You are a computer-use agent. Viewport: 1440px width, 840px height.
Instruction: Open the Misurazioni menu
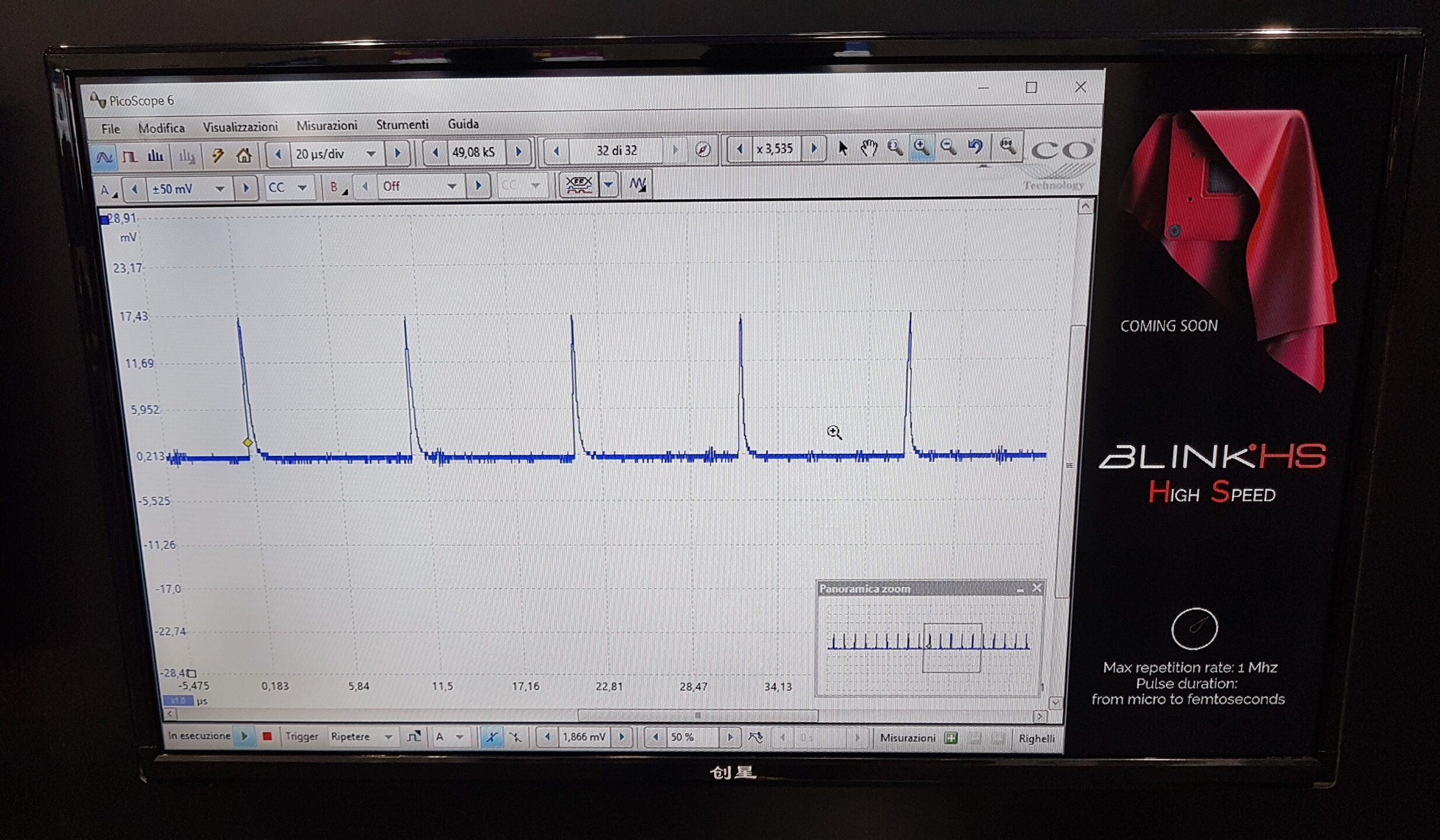[327, 126]
